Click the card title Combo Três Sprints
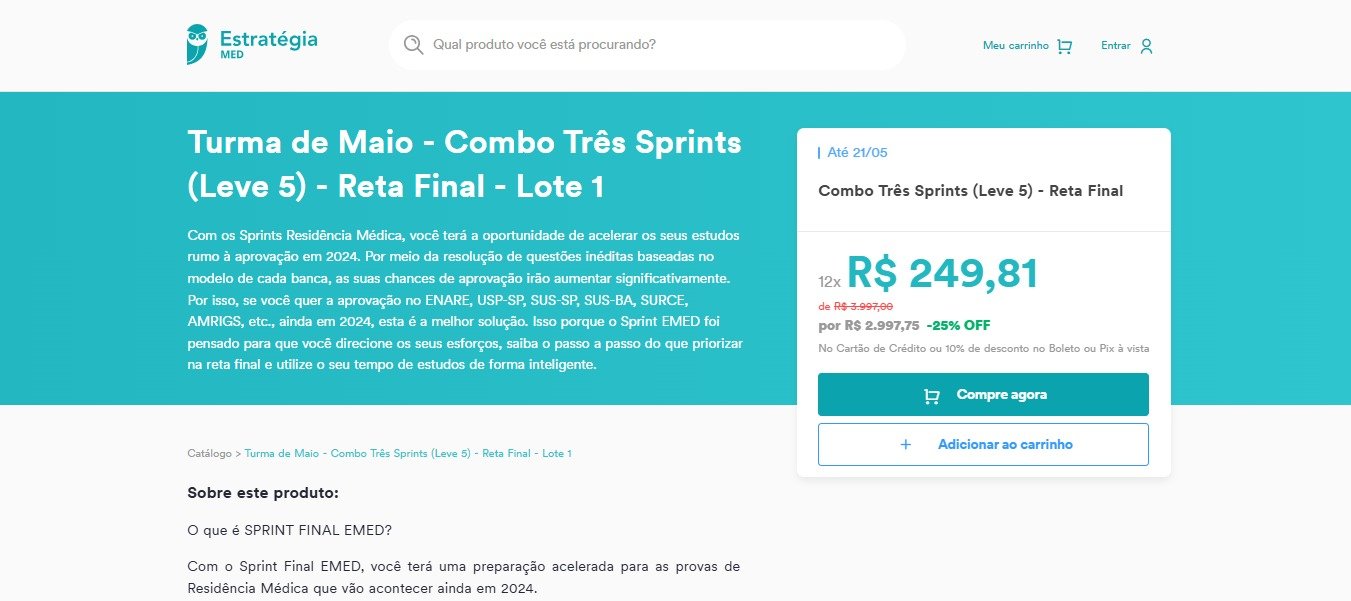 [970, 191]
